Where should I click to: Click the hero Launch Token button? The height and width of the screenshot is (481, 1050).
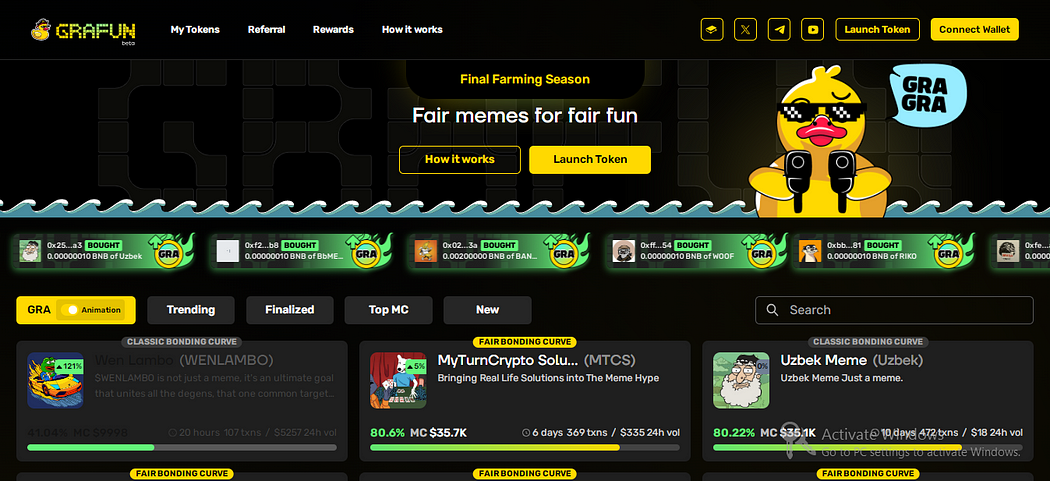(x=590, y=159)
